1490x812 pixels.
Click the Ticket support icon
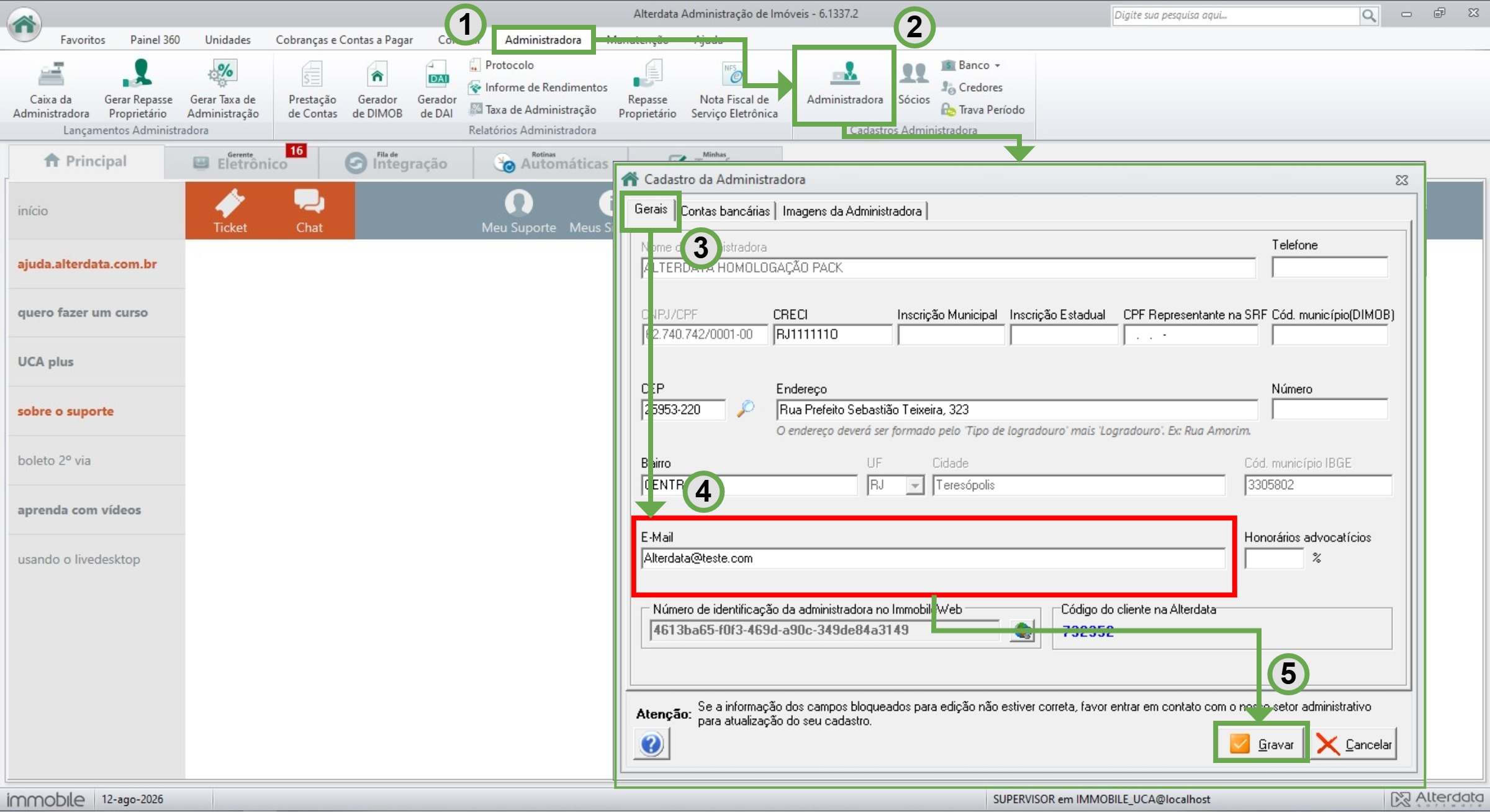tap(230, 211)
